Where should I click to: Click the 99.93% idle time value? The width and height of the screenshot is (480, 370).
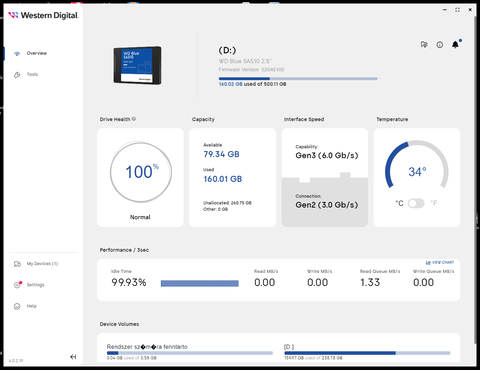129,283
